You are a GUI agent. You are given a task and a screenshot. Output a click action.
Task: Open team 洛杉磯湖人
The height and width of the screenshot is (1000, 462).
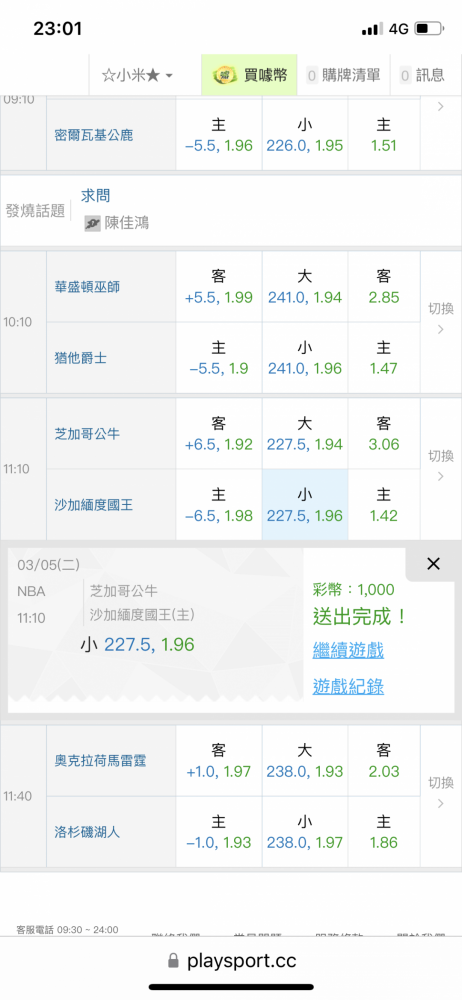pos(87,832)
